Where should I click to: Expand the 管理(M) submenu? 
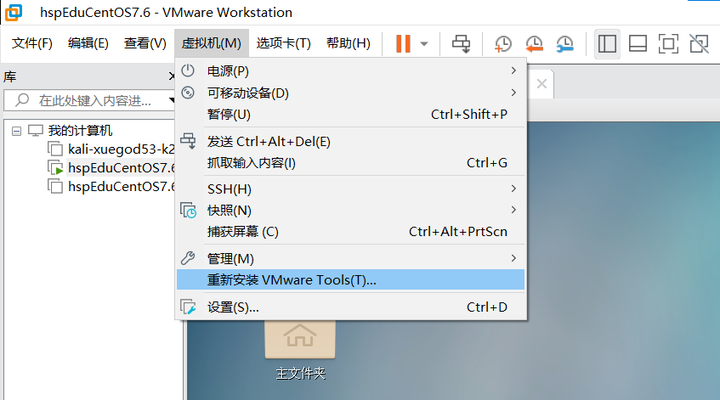click(350, 259)
